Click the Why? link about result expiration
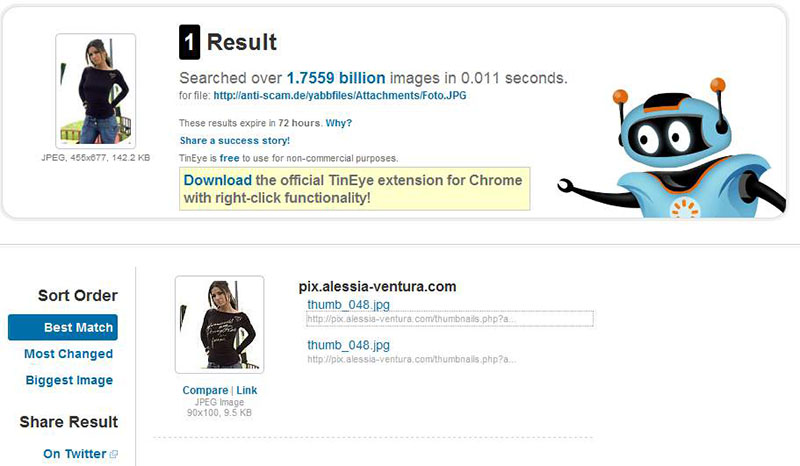The image size is (800, 466). click(339, 123)
